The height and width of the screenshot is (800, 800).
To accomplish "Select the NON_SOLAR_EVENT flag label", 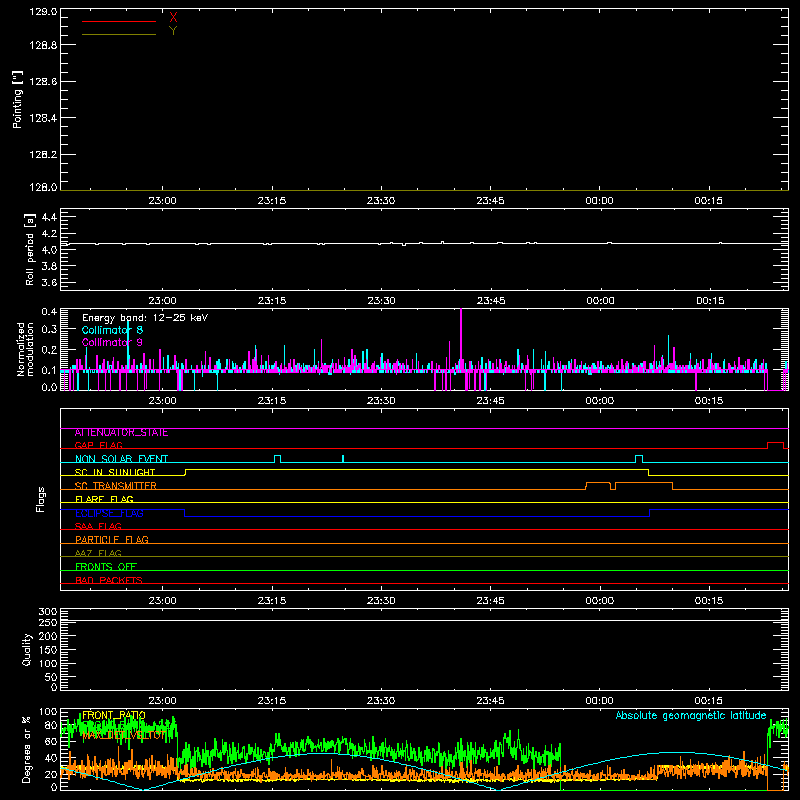I will click(x=121, y=459).
